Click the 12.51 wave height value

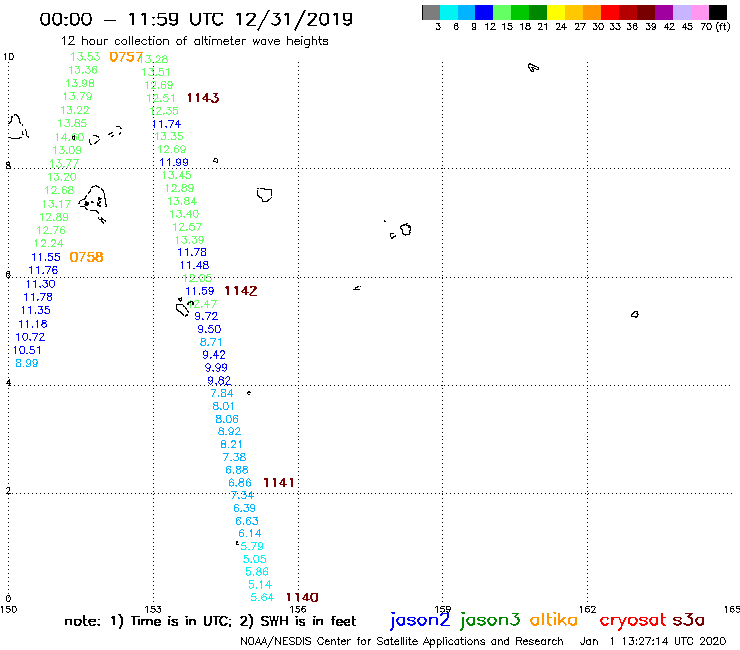point(160,98)
